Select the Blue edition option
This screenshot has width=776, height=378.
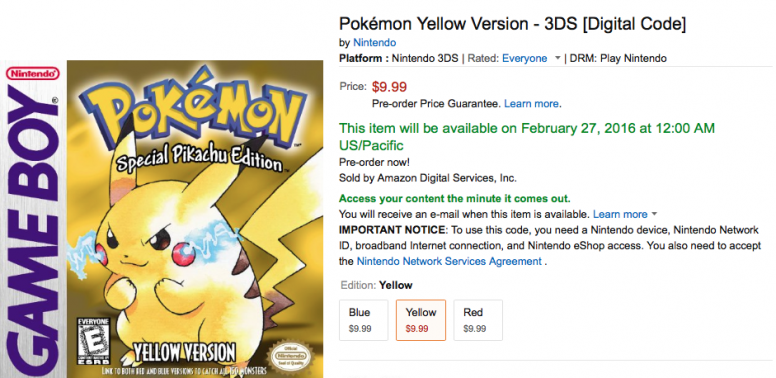tap(363, 320)
